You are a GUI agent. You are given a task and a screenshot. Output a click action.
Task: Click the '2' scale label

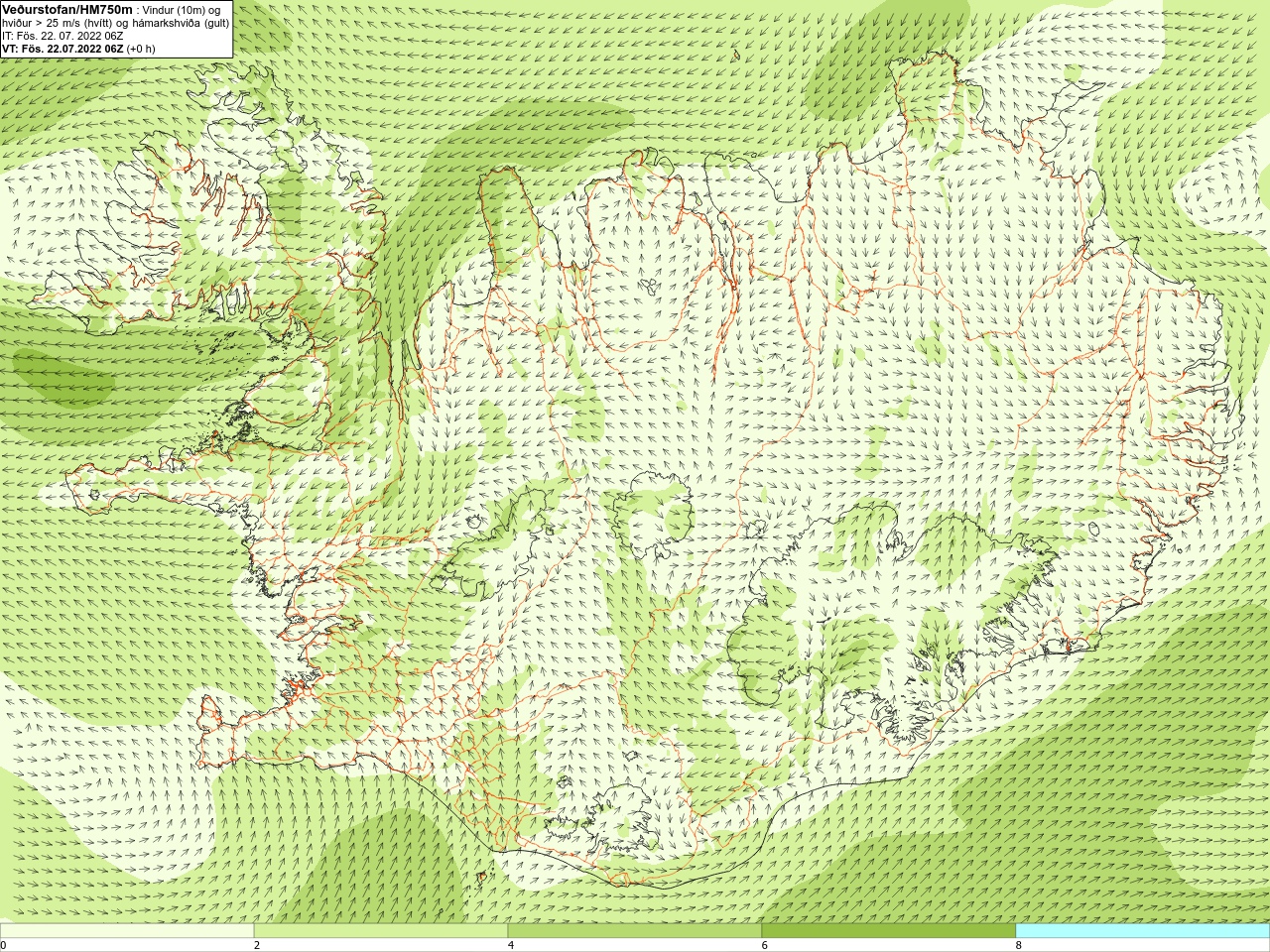click(257, 945)
